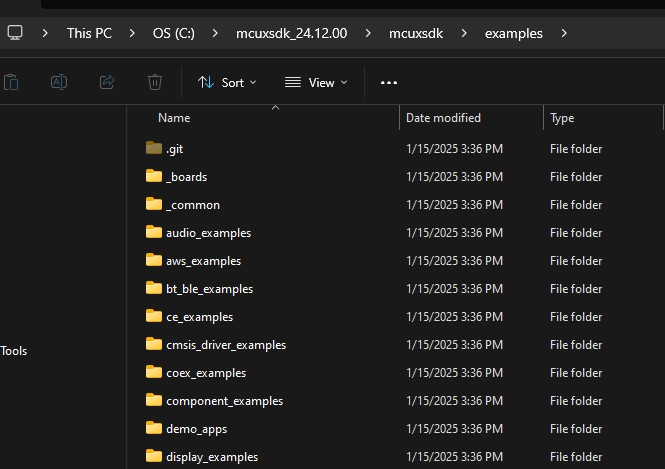Image resolution: width=665 pixels, height=469 pixels.
Task: Click the audio_examples folder icon
Action: tap(154, 232)
